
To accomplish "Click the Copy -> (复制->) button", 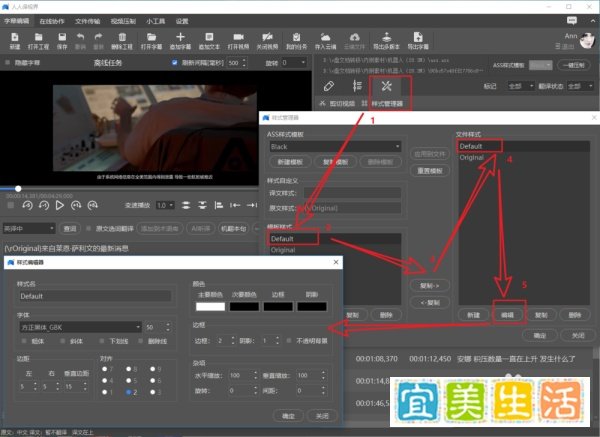I will pos(430,285).
